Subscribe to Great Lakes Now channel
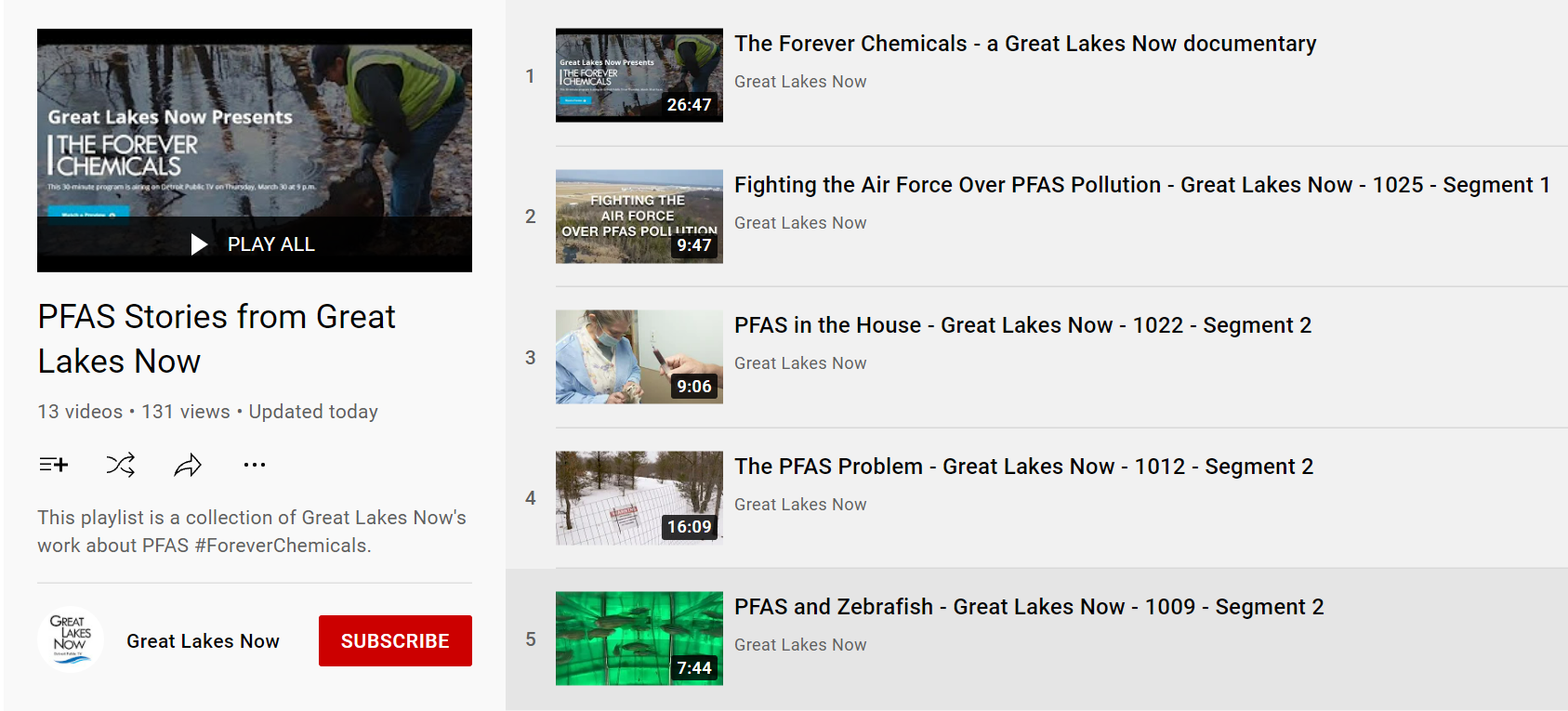The image size is (1568, 711). pyautogui.click(x=395, y=640)
